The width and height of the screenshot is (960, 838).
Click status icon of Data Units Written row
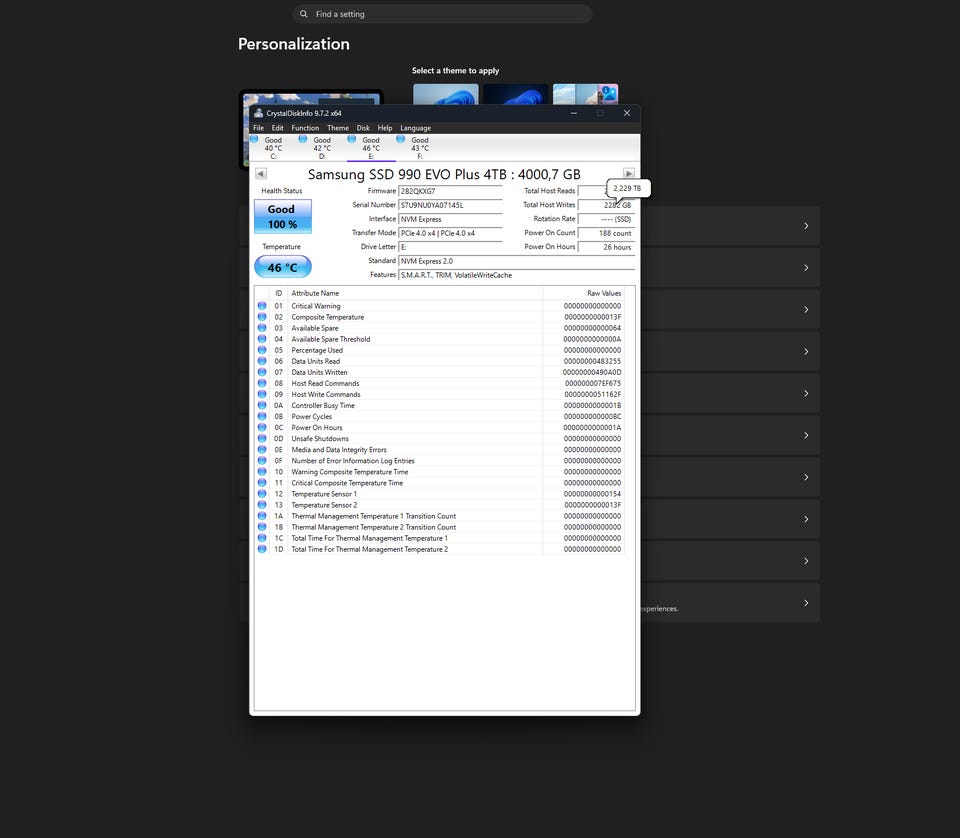pyautogui.click(x=262, y=372)
